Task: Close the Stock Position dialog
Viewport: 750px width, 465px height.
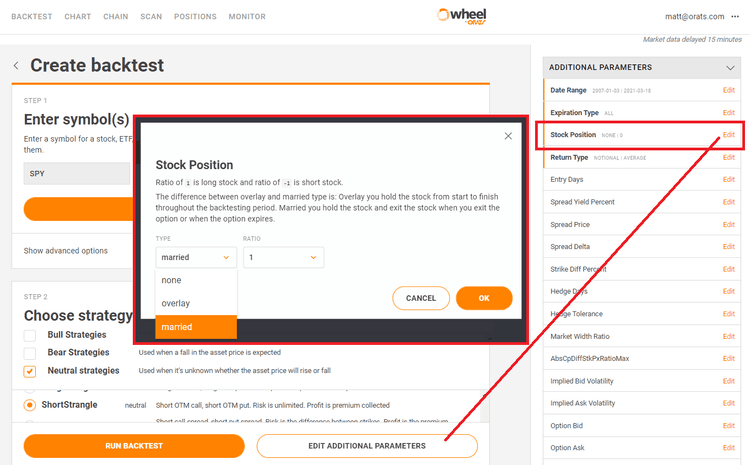Action: [x=508, y=136]
